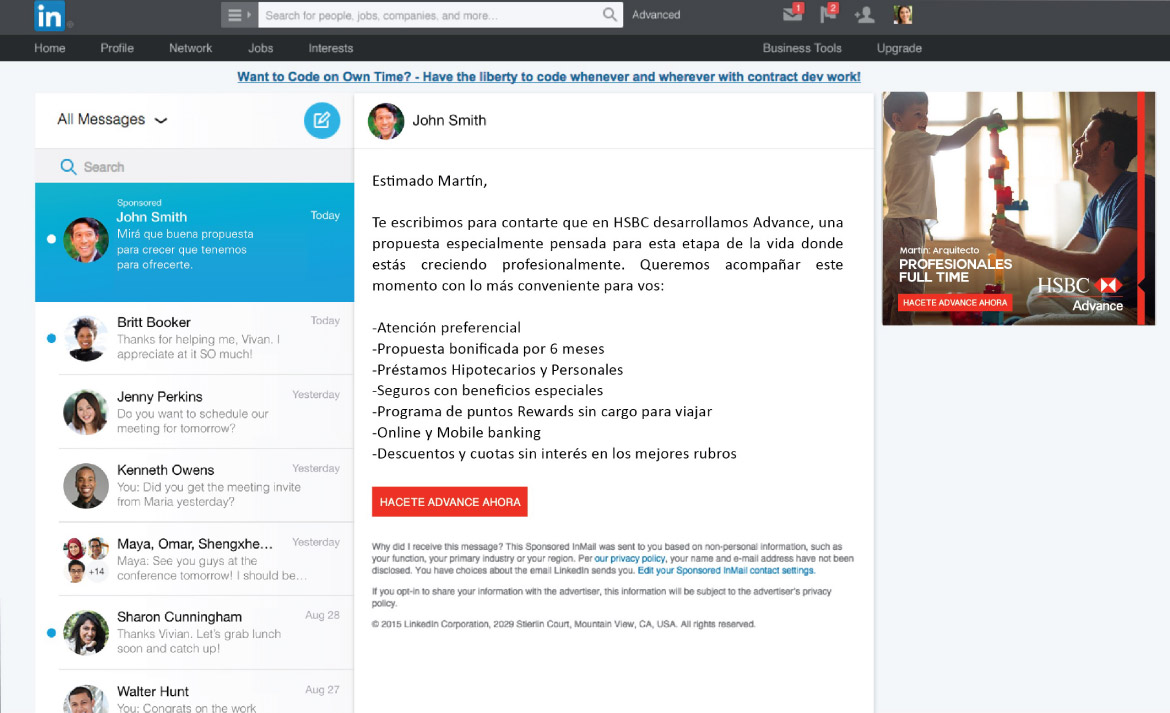Viewport: 1170px width, 713px height.
Task: Focus the messages Search field
Action: [x=195, y=167]
